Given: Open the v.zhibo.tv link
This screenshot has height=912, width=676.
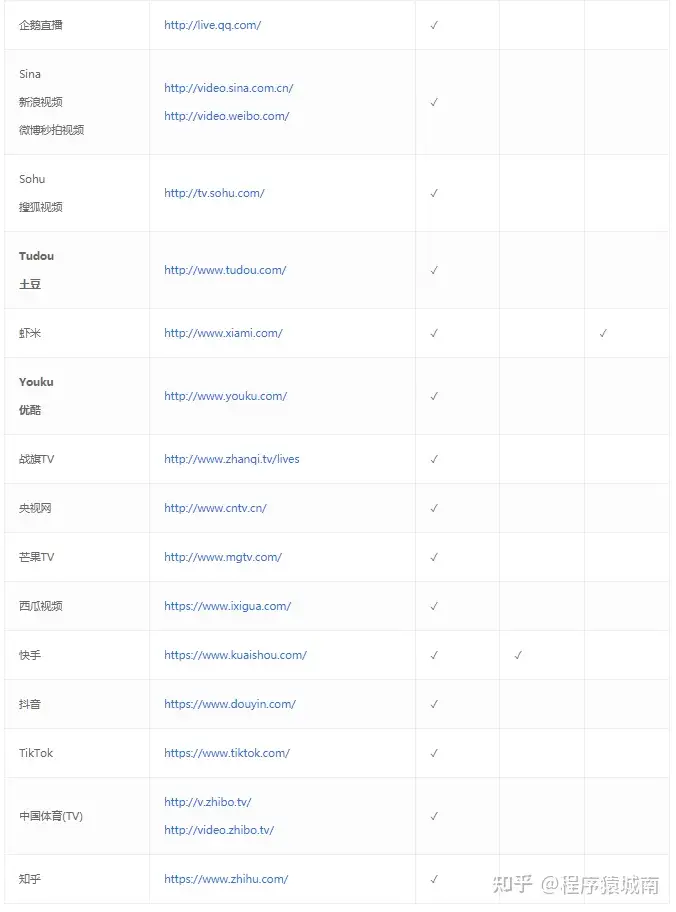Looking at the screenshot, I should point(207,802).
